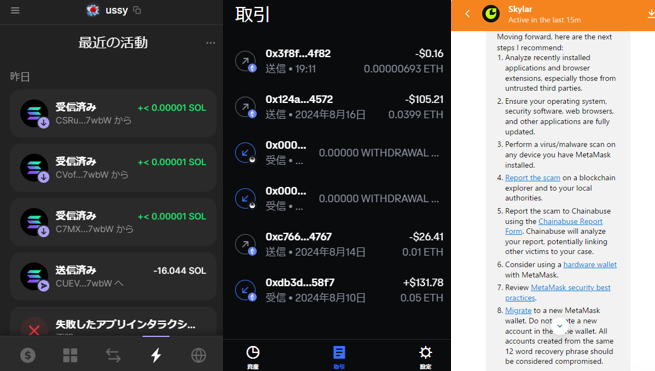Screen dimensions: 655x371
Task: Open the assets pie chart tab
Action: pyautogui.click(x=253, y=356)
